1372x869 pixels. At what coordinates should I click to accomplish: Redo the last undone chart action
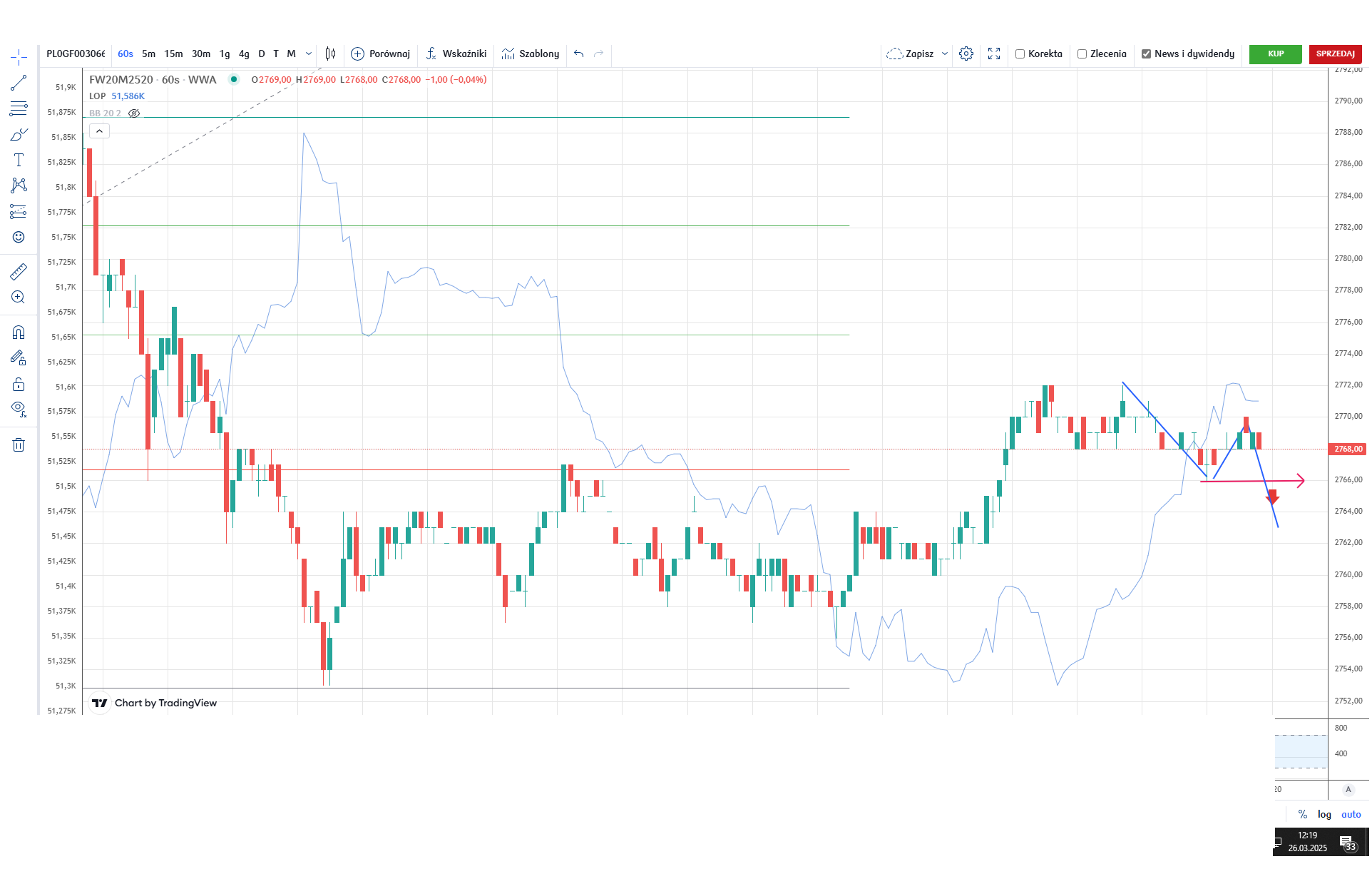tap(599, 54)
